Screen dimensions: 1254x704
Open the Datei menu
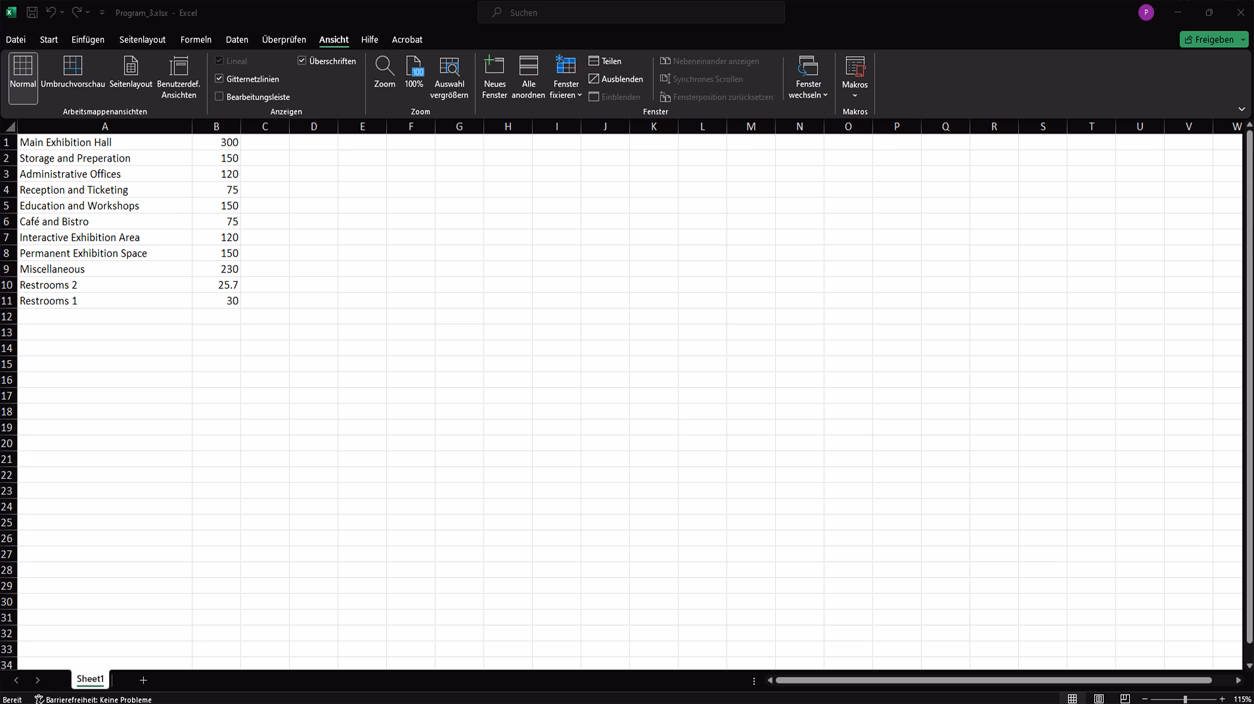[16, 40]
